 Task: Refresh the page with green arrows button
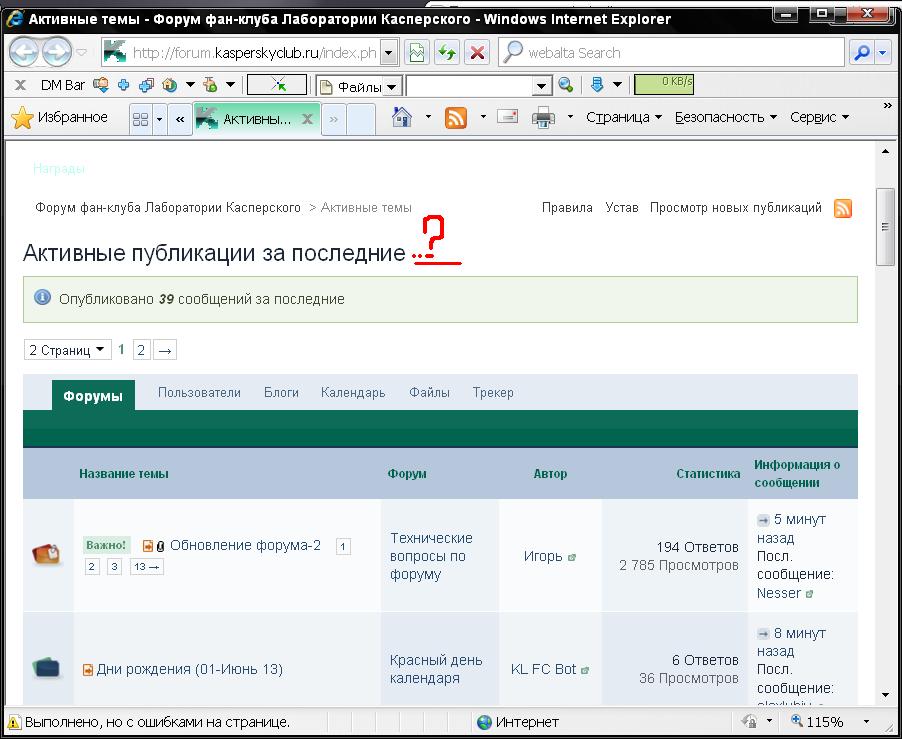click(x=447, y=53)
